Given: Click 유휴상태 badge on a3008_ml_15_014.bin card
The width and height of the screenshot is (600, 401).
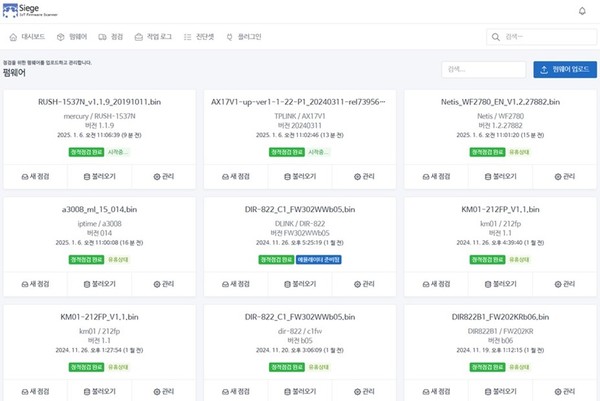Looking at the screenshot, I should (118, 259).
